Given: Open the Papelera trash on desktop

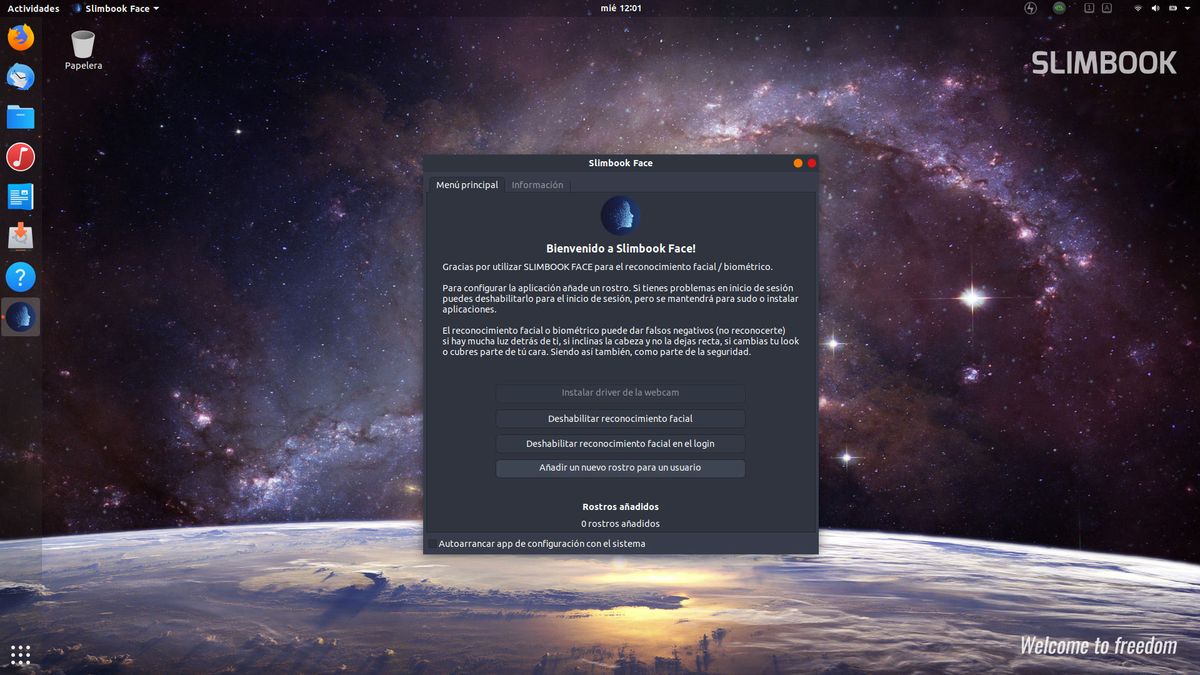Looking at the screenshot, I should point(83,46).
